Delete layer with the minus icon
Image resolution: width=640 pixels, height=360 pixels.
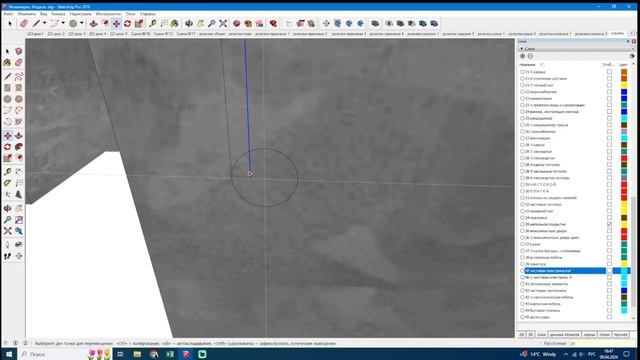click(x=530, y=56)
